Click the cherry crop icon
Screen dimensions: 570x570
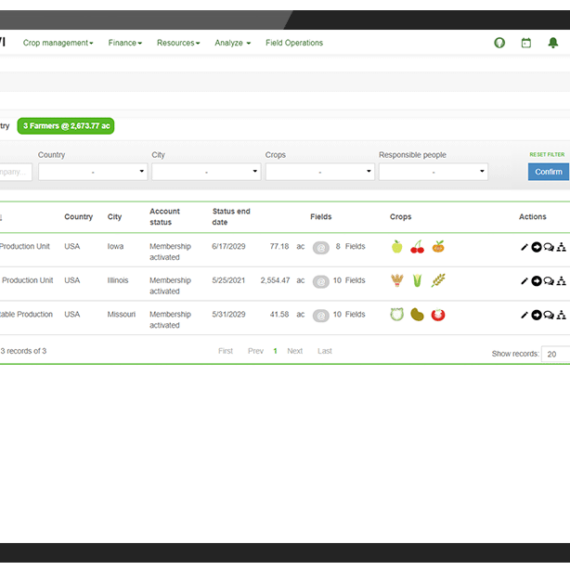click(x=417, y=247)
